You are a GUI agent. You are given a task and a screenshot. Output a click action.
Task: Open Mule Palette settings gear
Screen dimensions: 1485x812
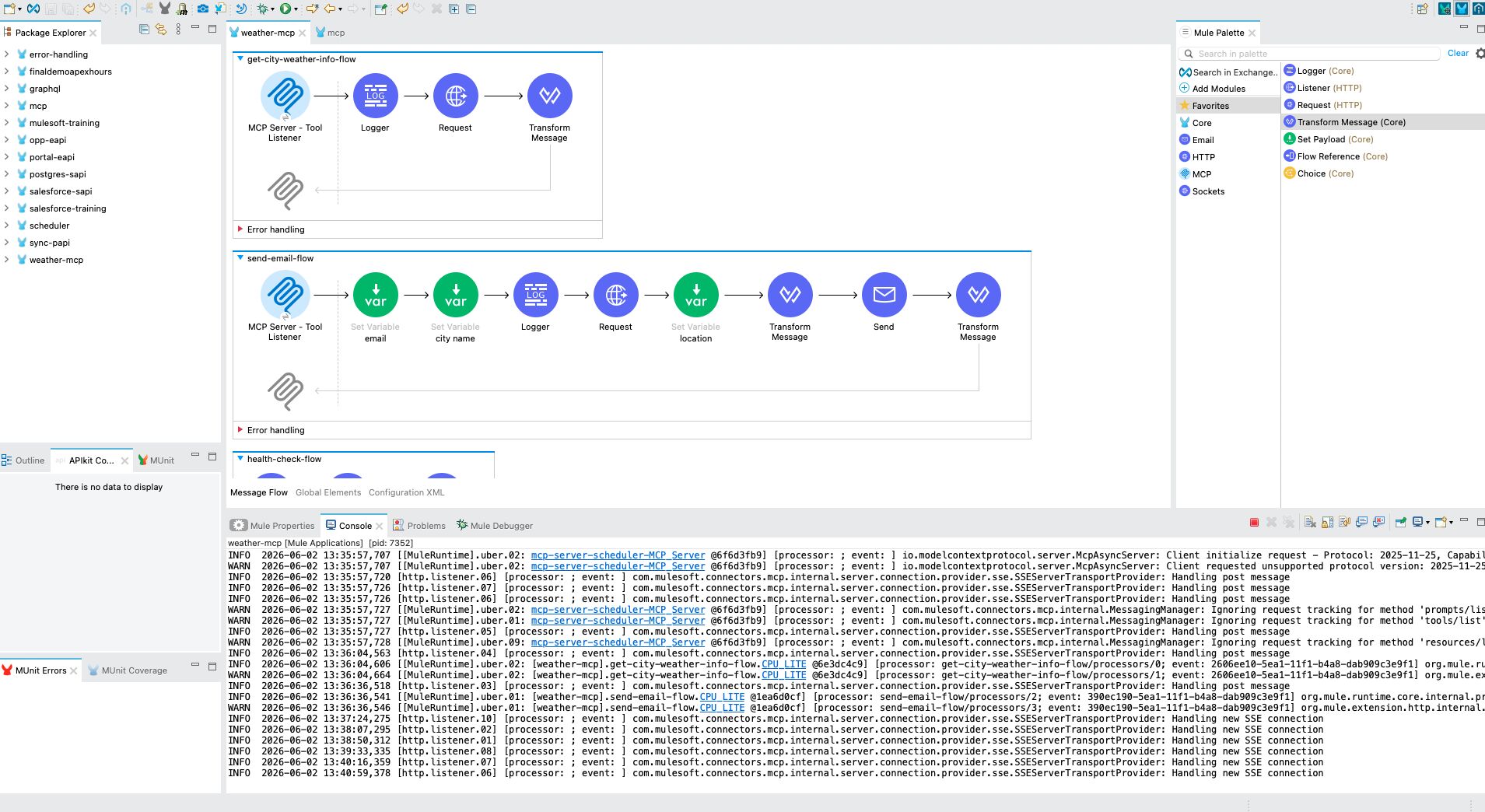click(x=1479, y=54)
